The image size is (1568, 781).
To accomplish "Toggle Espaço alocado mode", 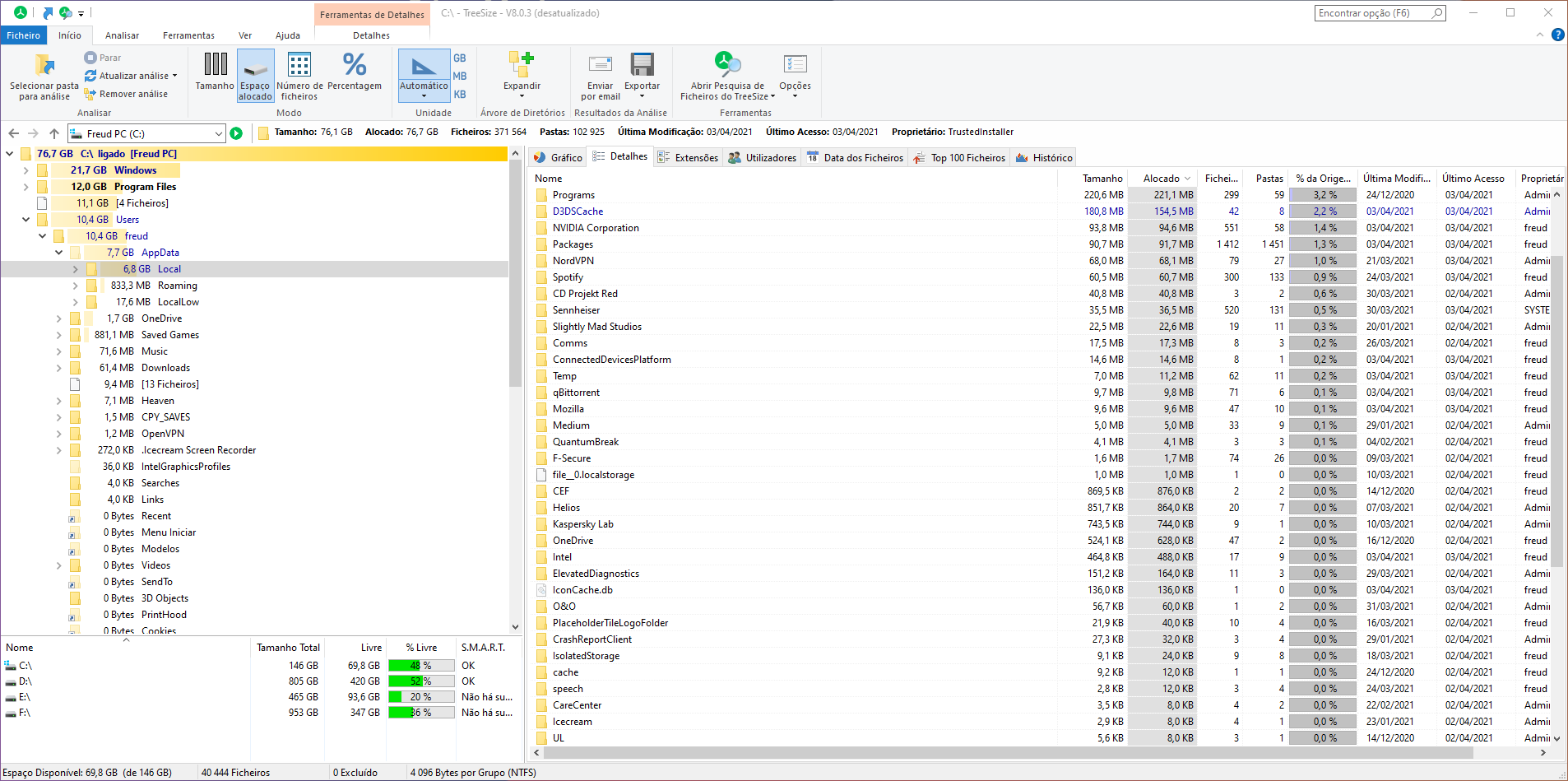I will click(255, 76).
